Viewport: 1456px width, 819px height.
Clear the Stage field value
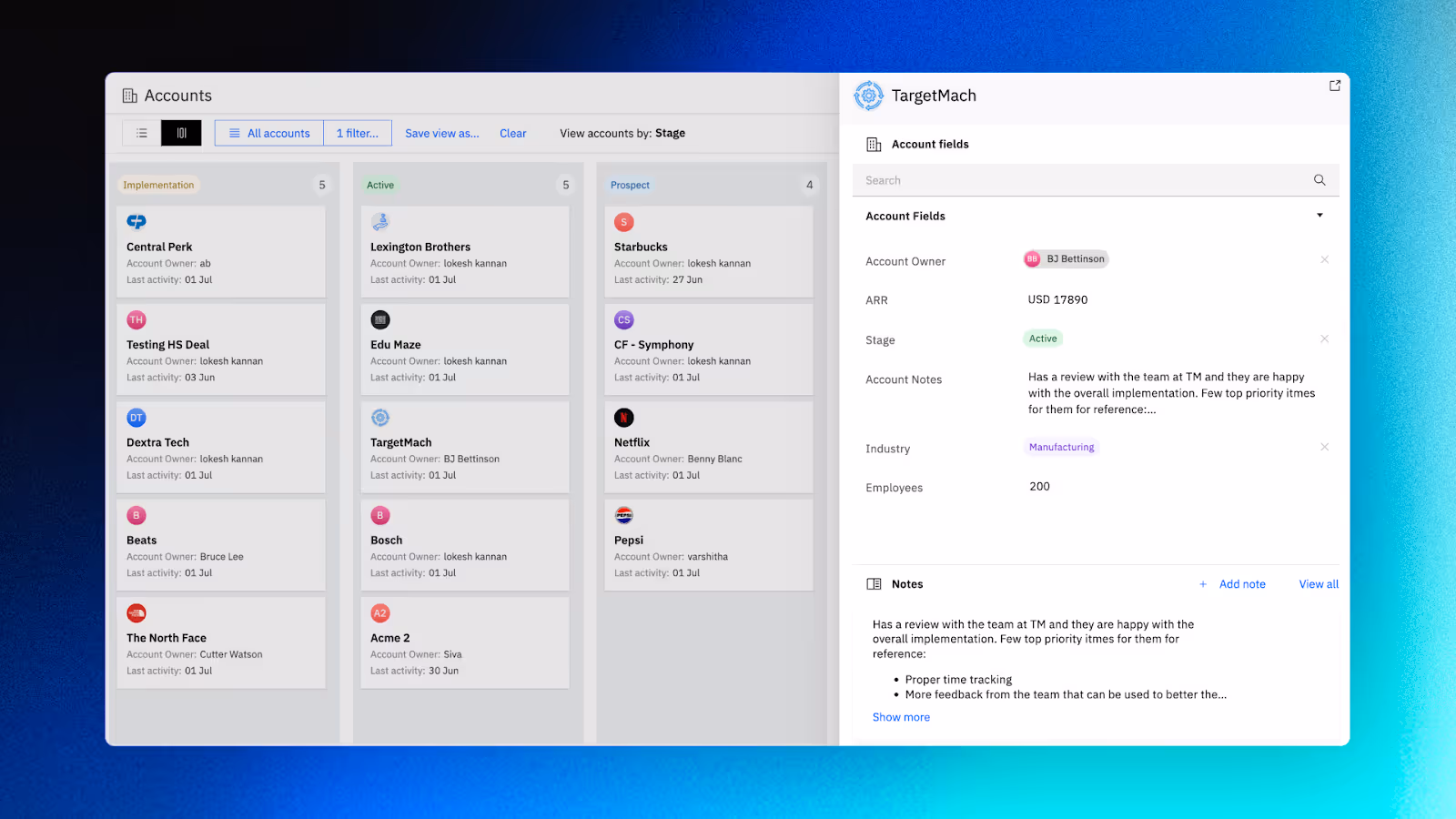coord(1325,339)
